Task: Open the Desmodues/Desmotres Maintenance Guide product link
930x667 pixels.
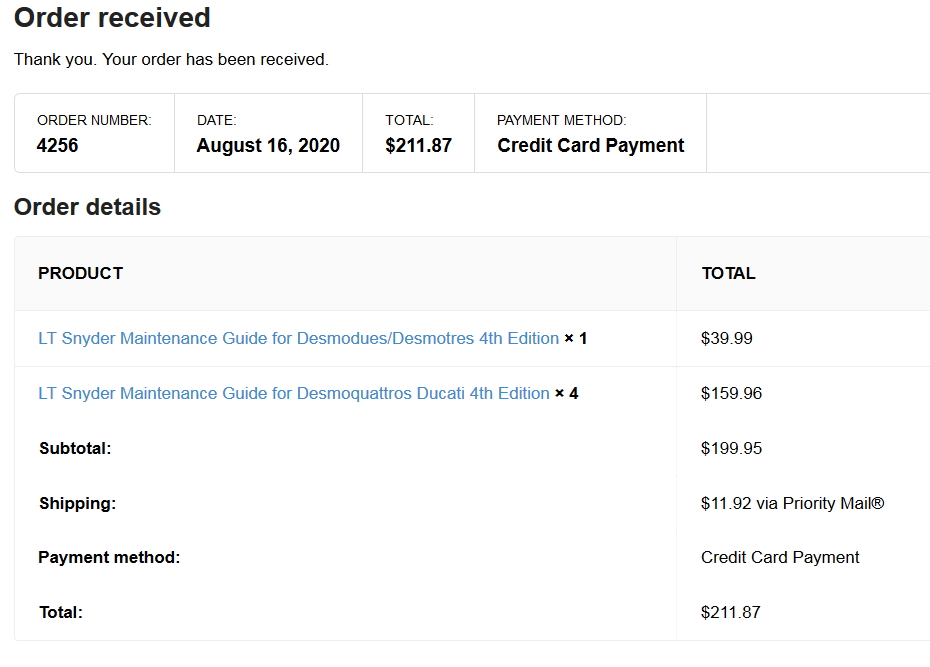Action: [298, 338]
